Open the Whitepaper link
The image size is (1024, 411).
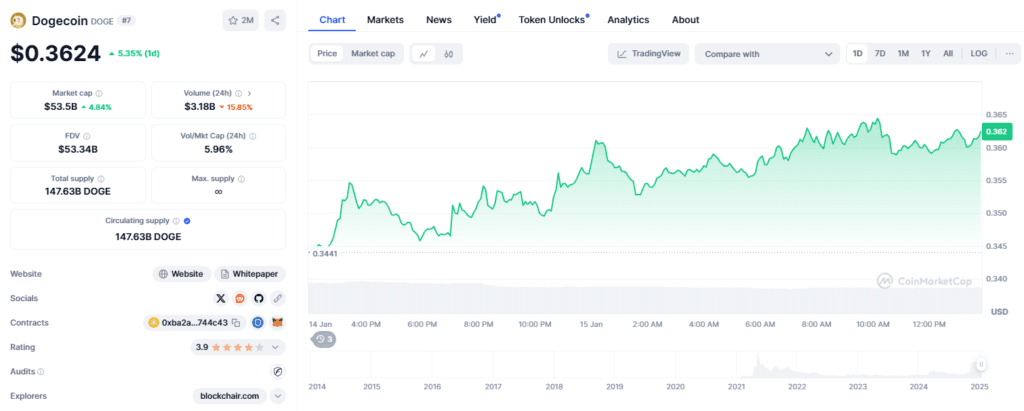[x=250, y=274]
